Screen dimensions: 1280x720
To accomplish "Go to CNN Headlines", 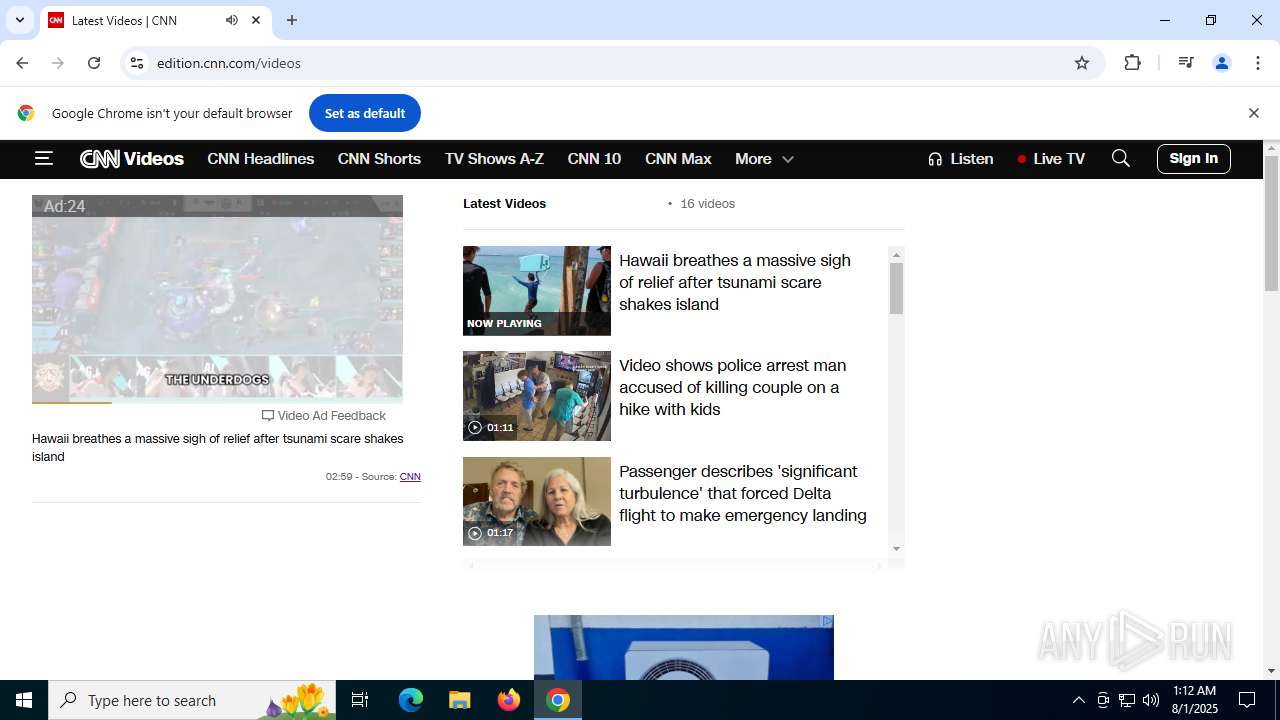I will pyautogui.click(x=261, y=159).
